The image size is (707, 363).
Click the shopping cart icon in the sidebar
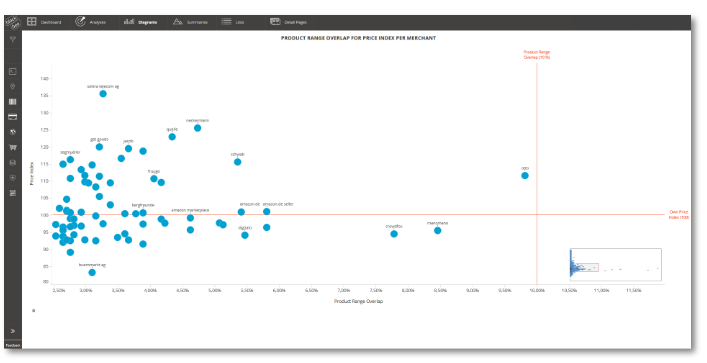click(x=13, y=147)
